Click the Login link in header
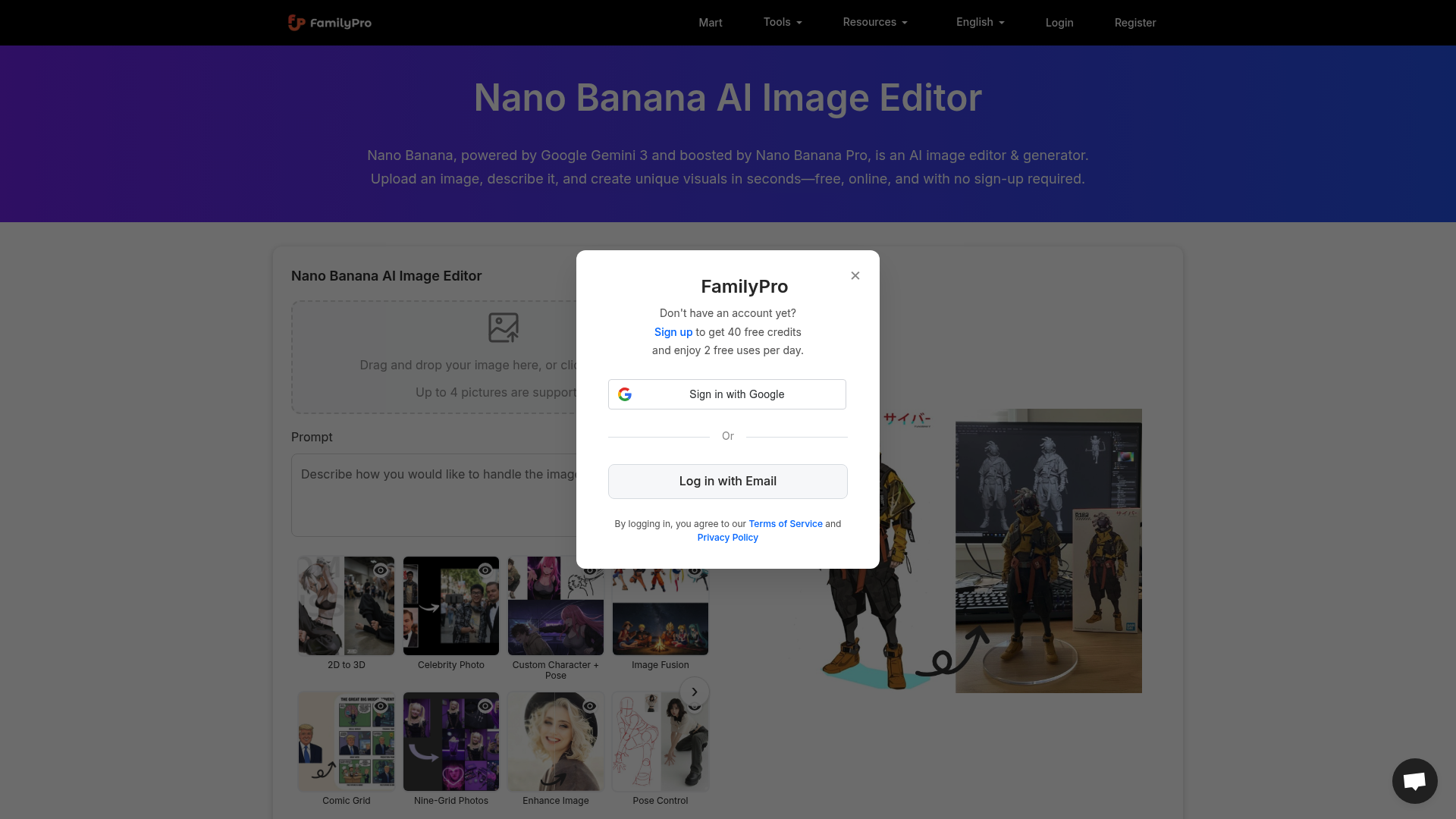The width and height of the screenshot is (1456, 819). click(1059, 23)
